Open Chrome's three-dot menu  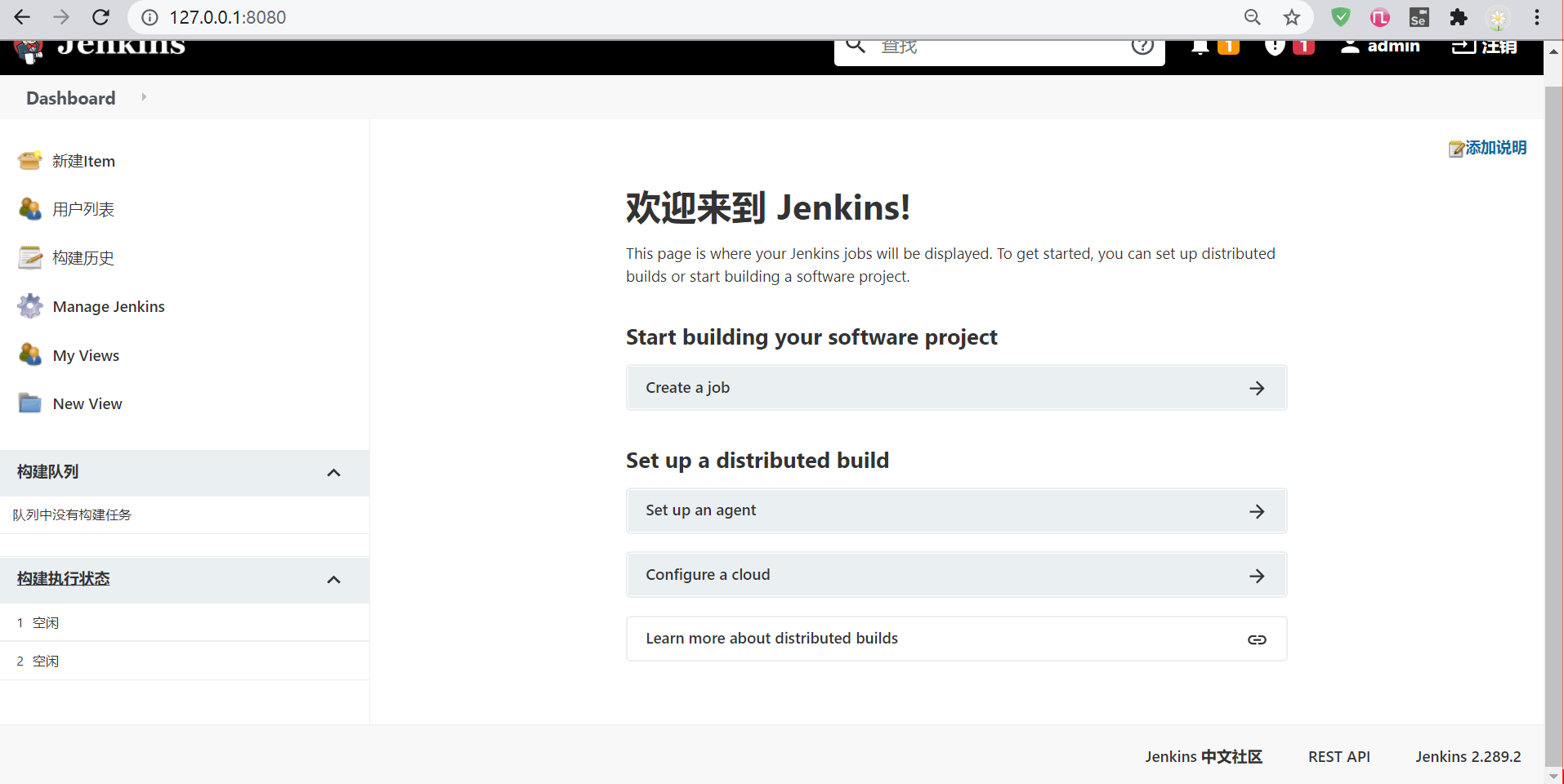[1537, 17]
